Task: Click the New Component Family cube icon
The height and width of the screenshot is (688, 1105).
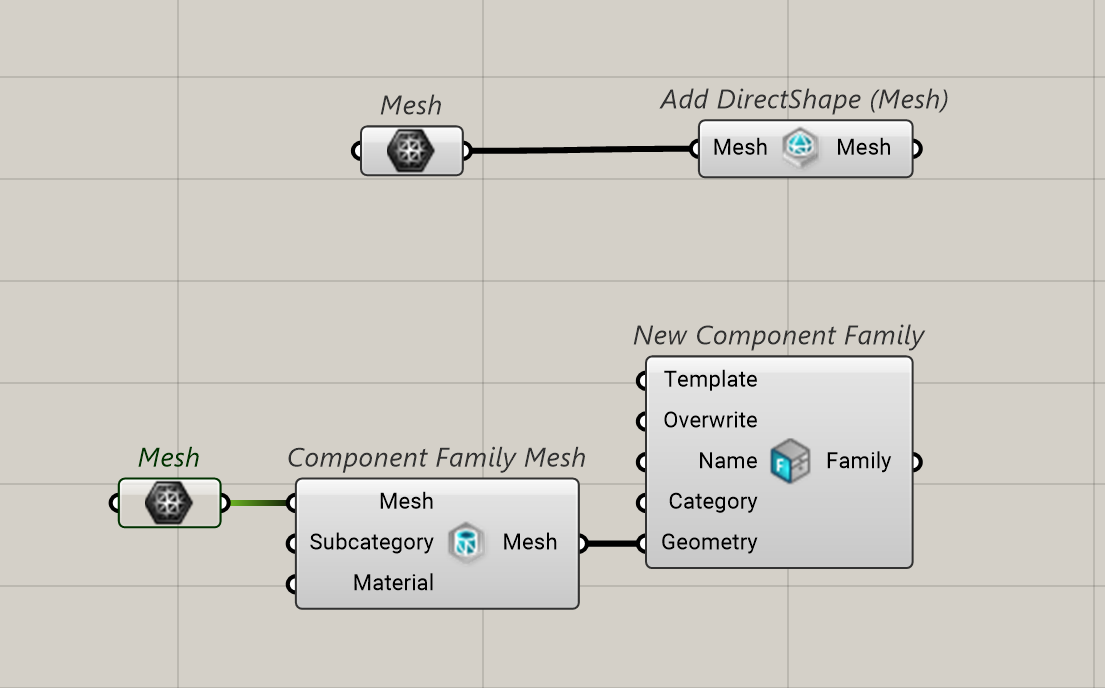Action: [x=791, y=461]
